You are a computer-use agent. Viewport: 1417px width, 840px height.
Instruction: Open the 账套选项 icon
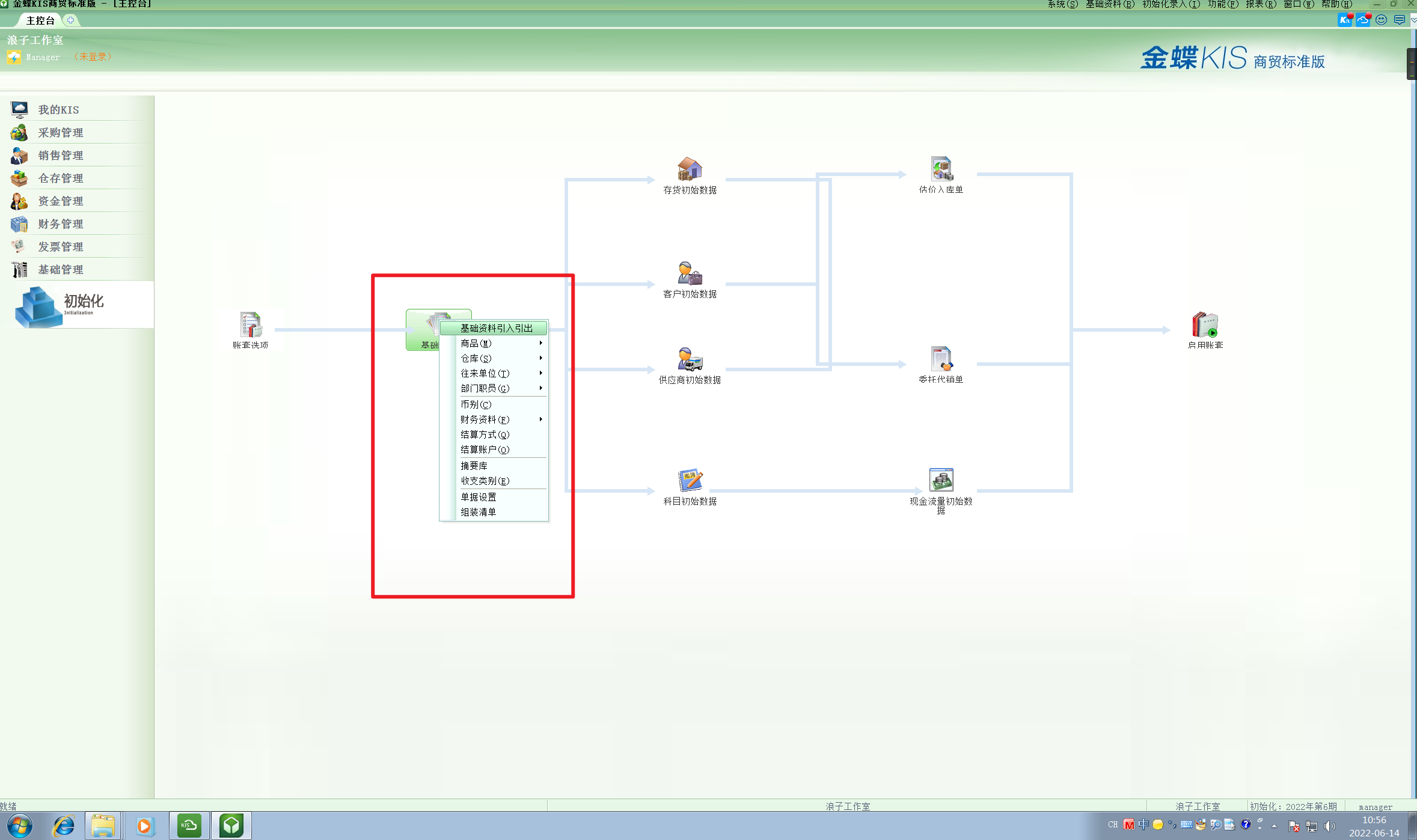(x=250, y=325)
